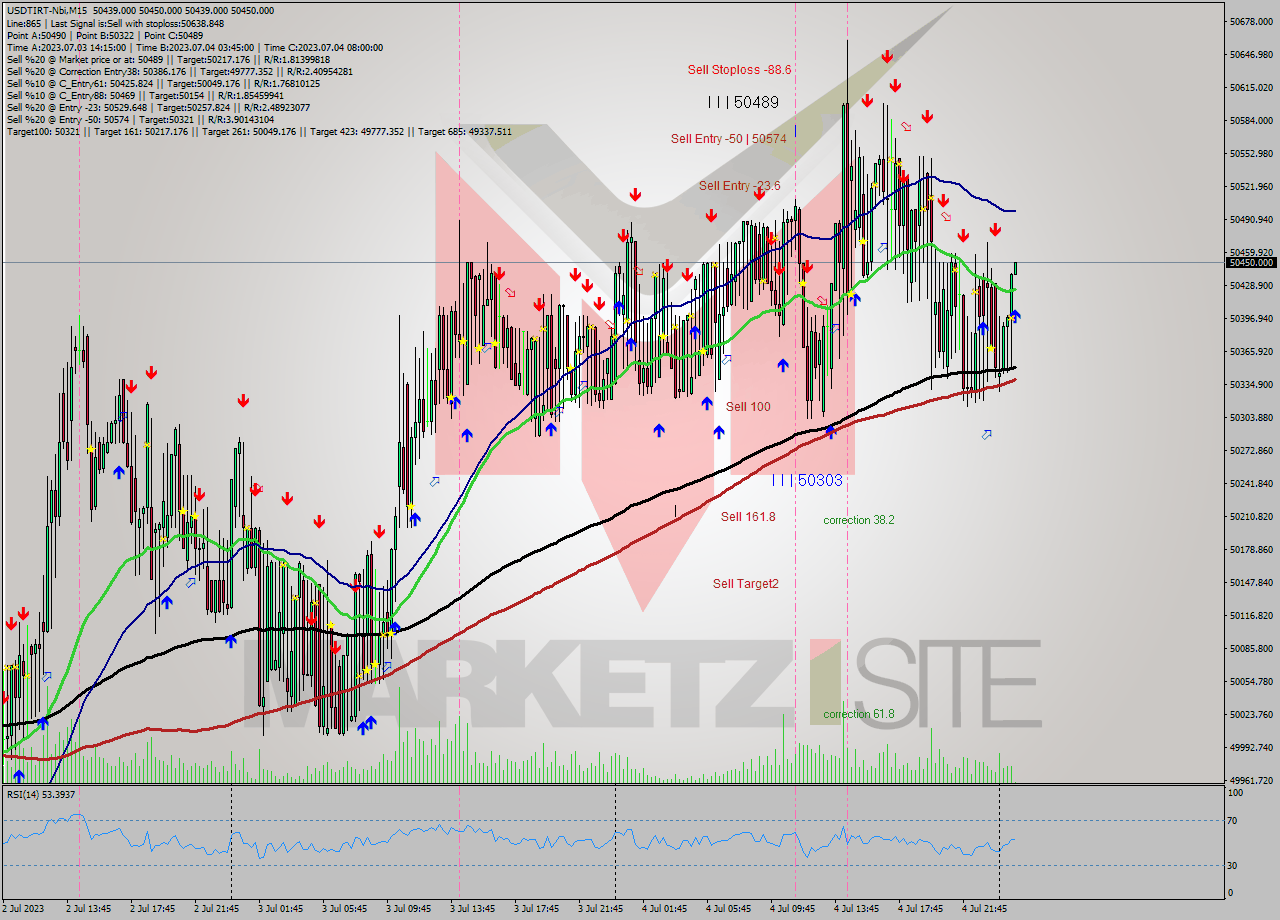1280x920 pixels.
Task: Select price axis value 50396.940
Action: point(1252,318)
